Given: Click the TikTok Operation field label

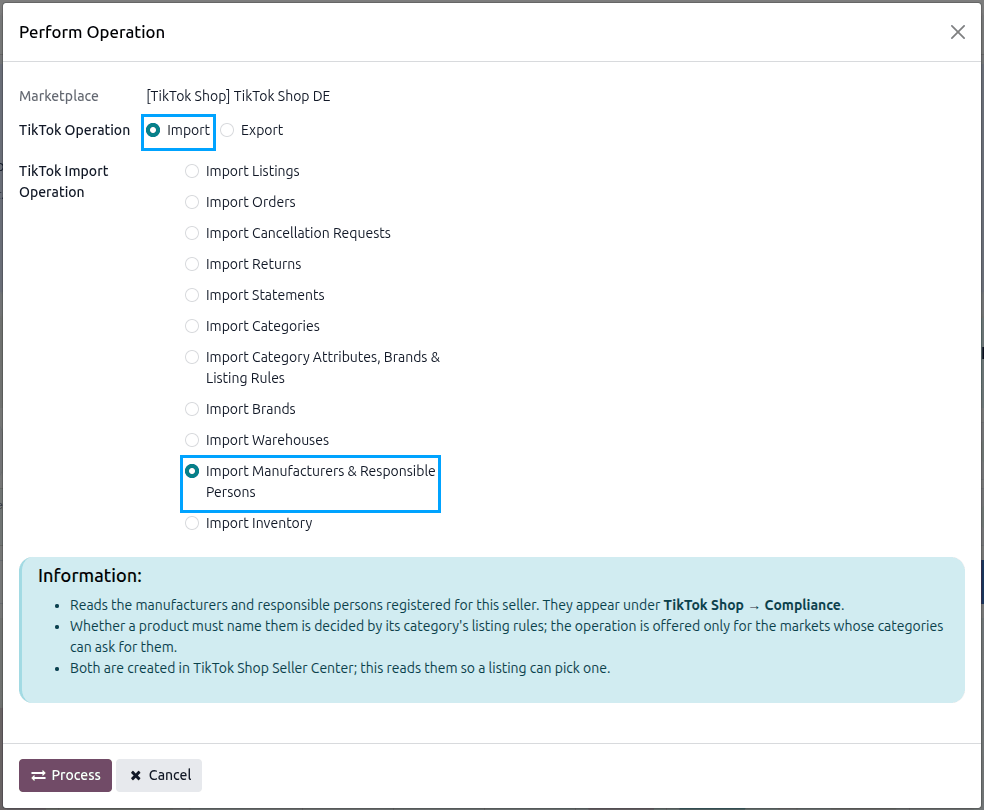Looking at the screenshot, I should [x=75, y=131].
